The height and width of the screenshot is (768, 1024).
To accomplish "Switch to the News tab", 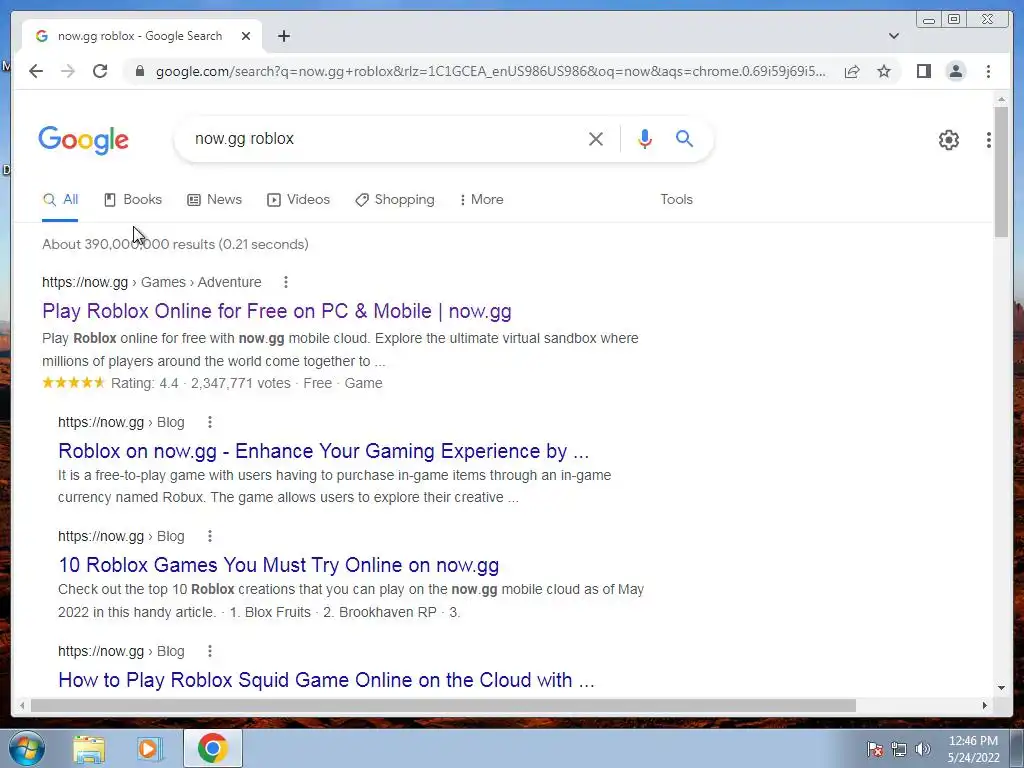I will [x=215, y=200].
